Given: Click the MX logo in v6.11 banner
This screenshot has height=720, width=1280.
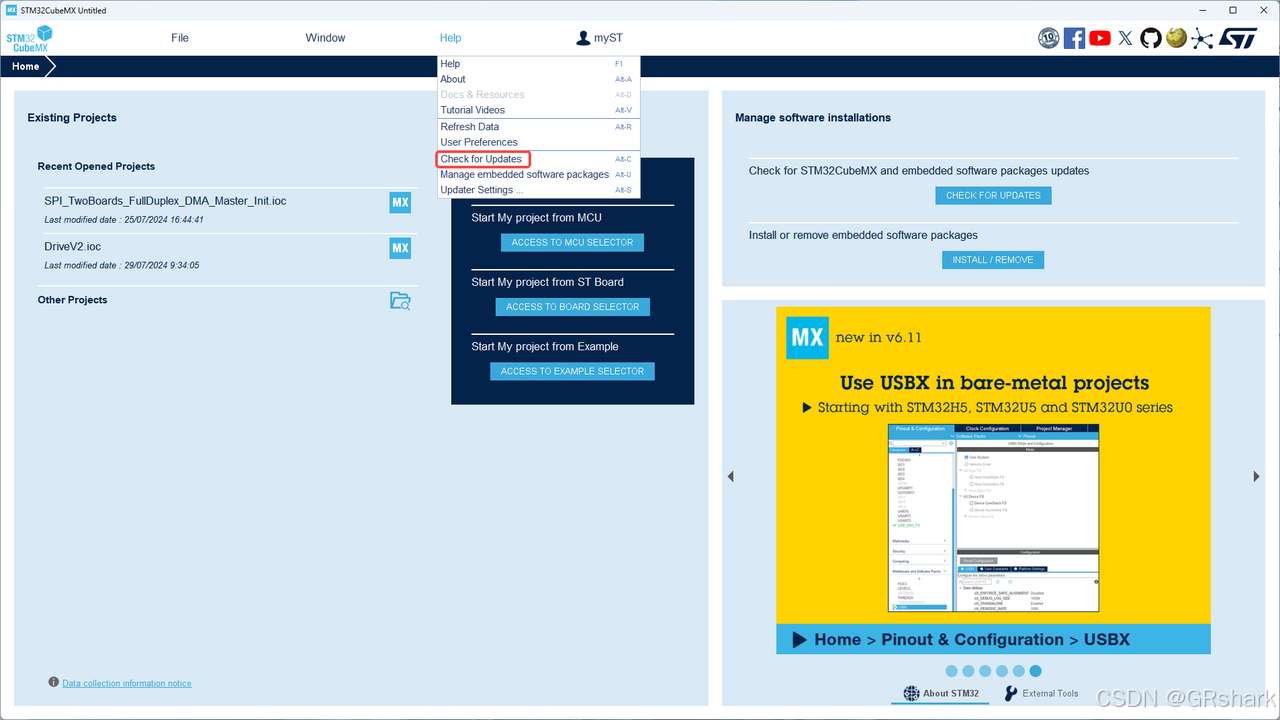Looking at the screenshot, I should point(807,337).
